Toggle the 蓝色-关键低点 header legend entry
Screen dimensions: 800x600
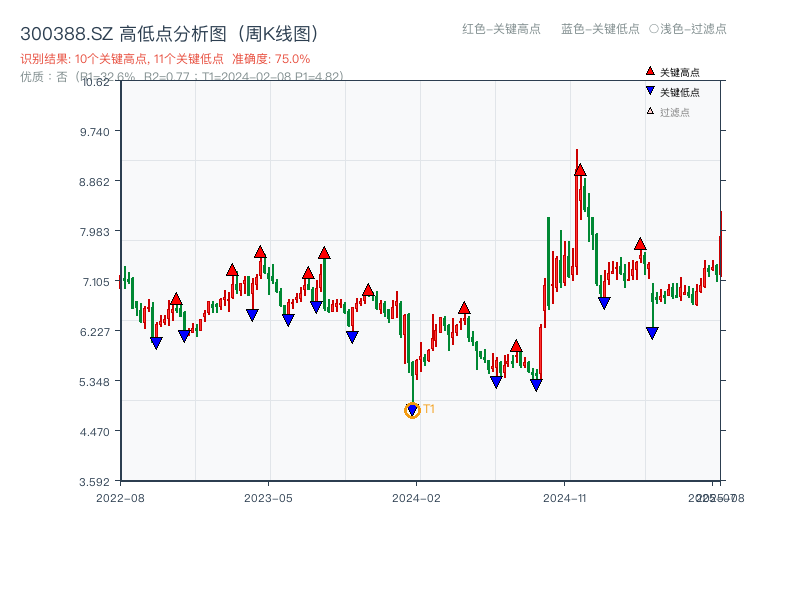(x=600, y=29)
